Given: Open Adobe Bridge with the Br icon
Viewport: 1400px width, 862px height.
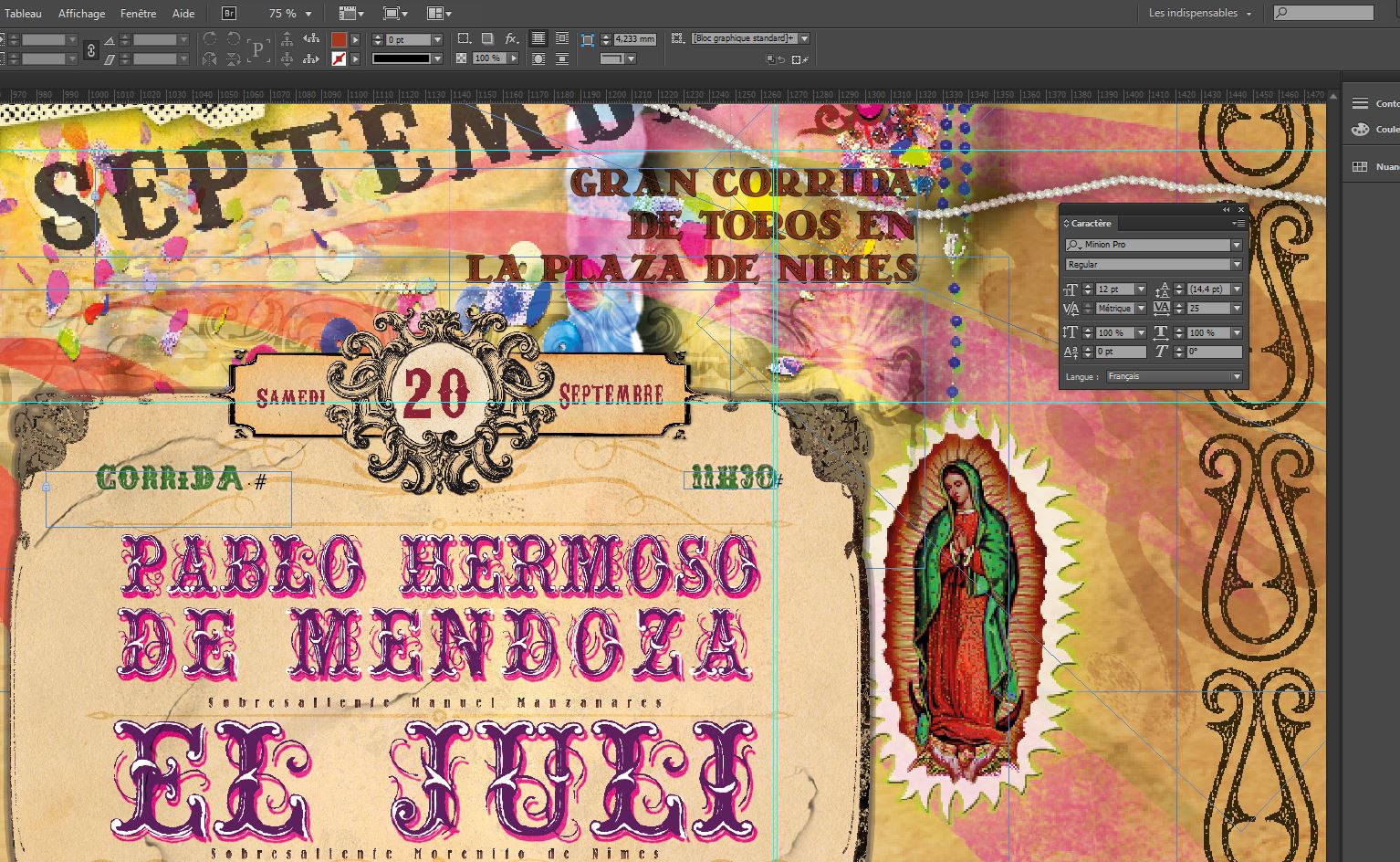Looking at the screenshot, I should [229, 14].
